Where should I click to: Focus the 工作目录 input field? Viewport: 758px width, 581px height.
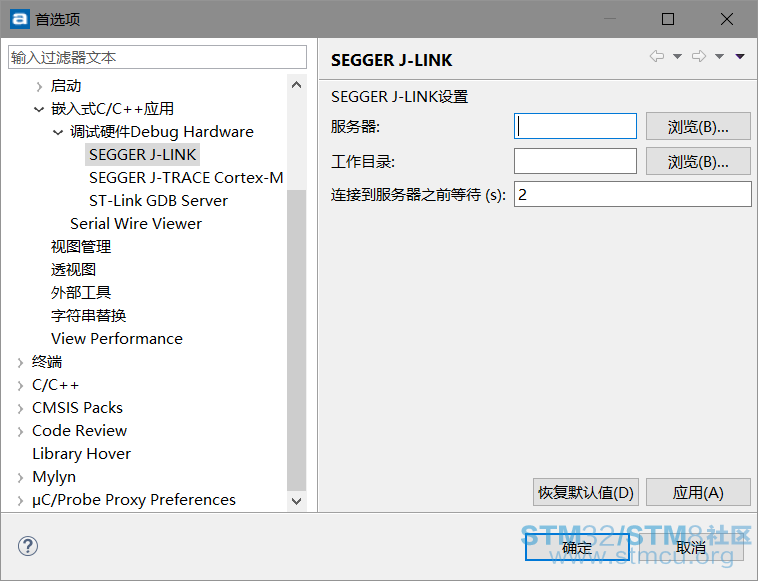575,161
